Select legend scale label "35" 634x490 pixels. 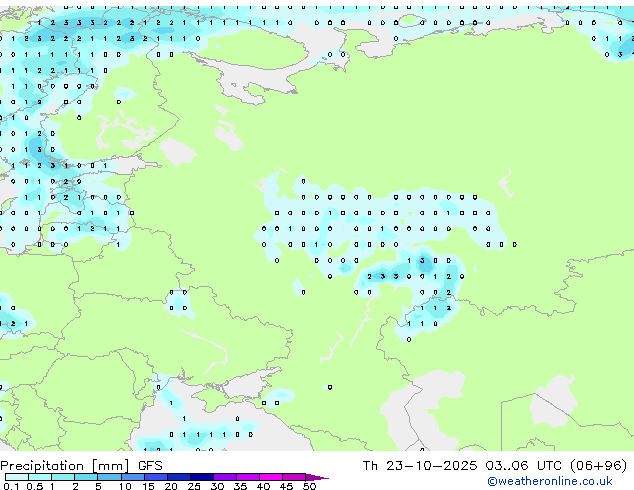pyautogui.click(x=240, y=486)
